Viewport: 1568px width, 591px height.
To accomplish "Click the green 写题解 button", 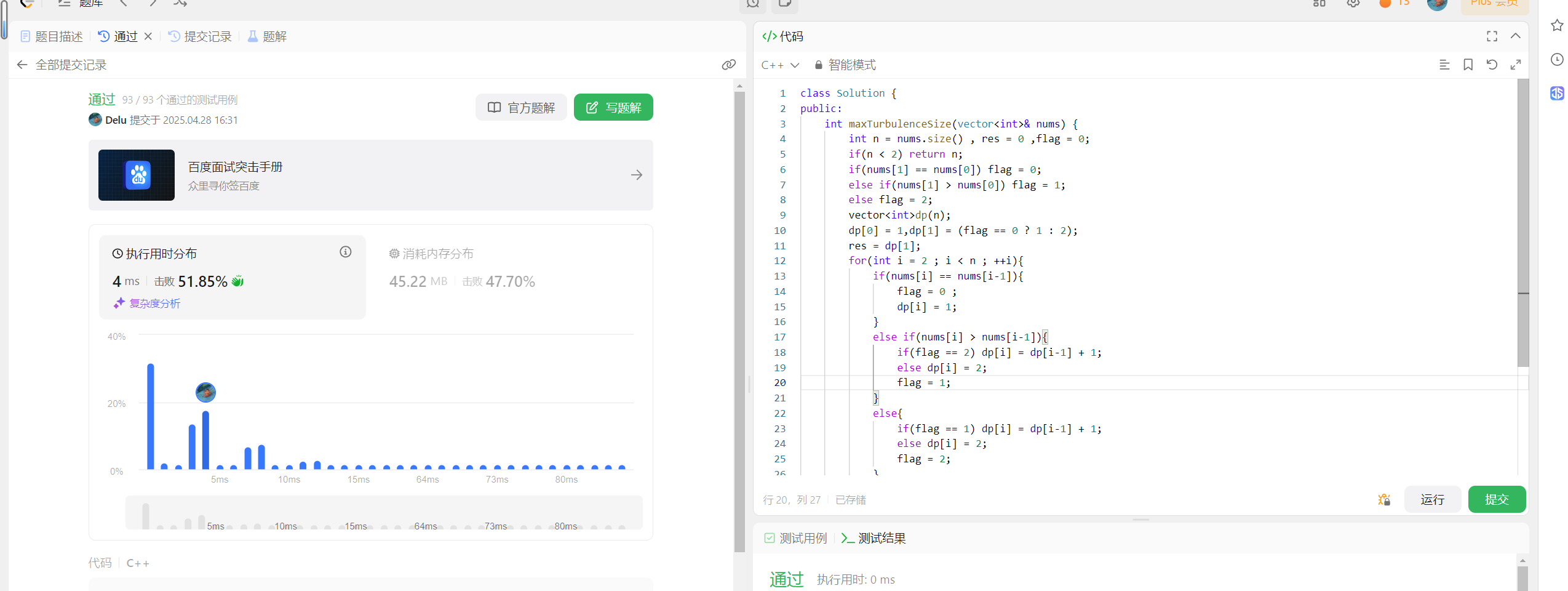I will [x=613, y=108].
